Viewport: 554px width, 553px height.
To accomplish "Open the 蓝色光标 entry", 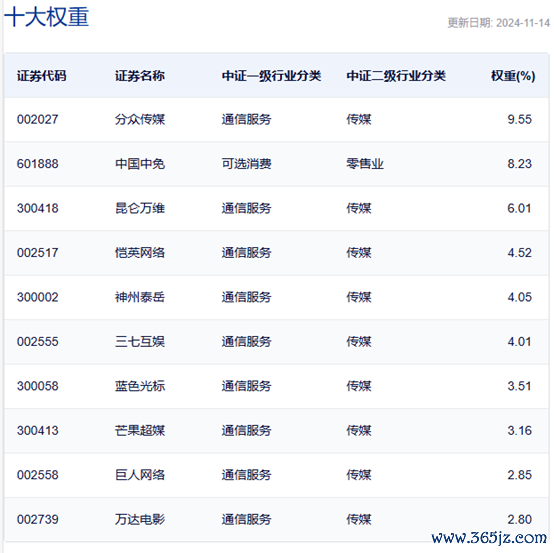I will (140, 386).
